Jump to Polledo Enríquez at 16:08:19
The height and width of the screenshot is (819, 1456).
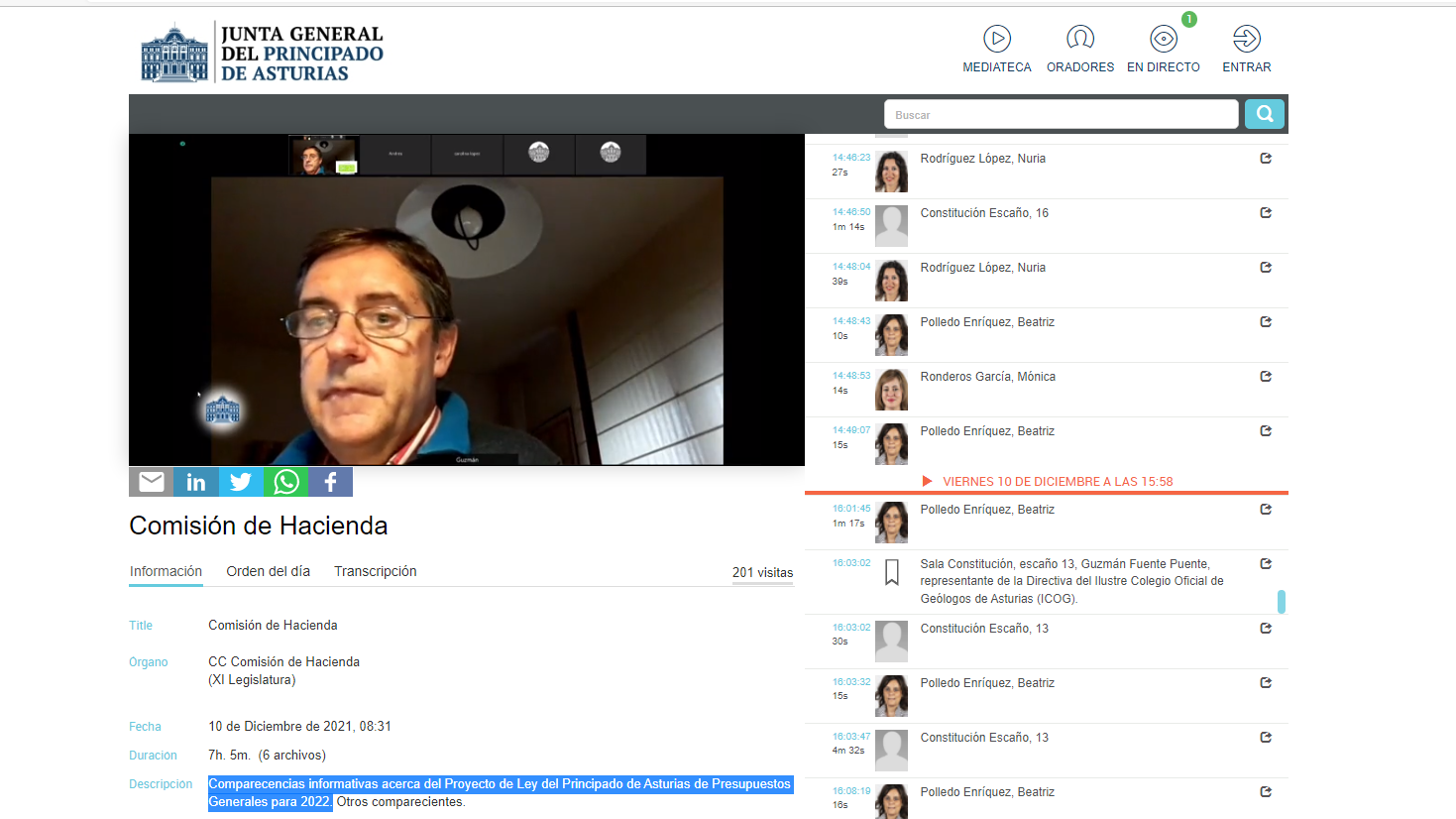987,792
